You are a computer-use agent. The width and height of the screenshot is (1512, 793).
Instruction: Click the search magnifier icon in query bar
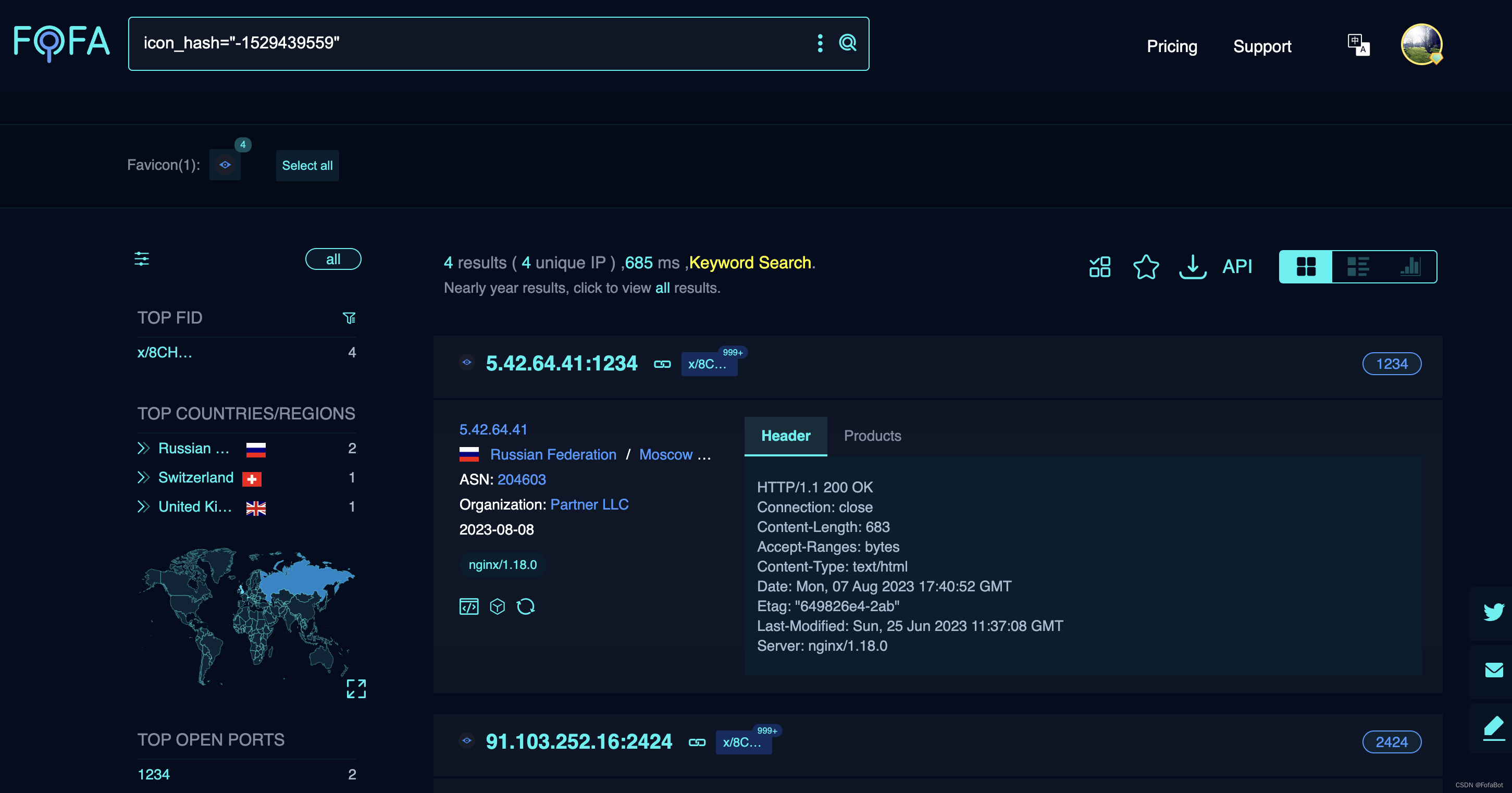point(847,43)
